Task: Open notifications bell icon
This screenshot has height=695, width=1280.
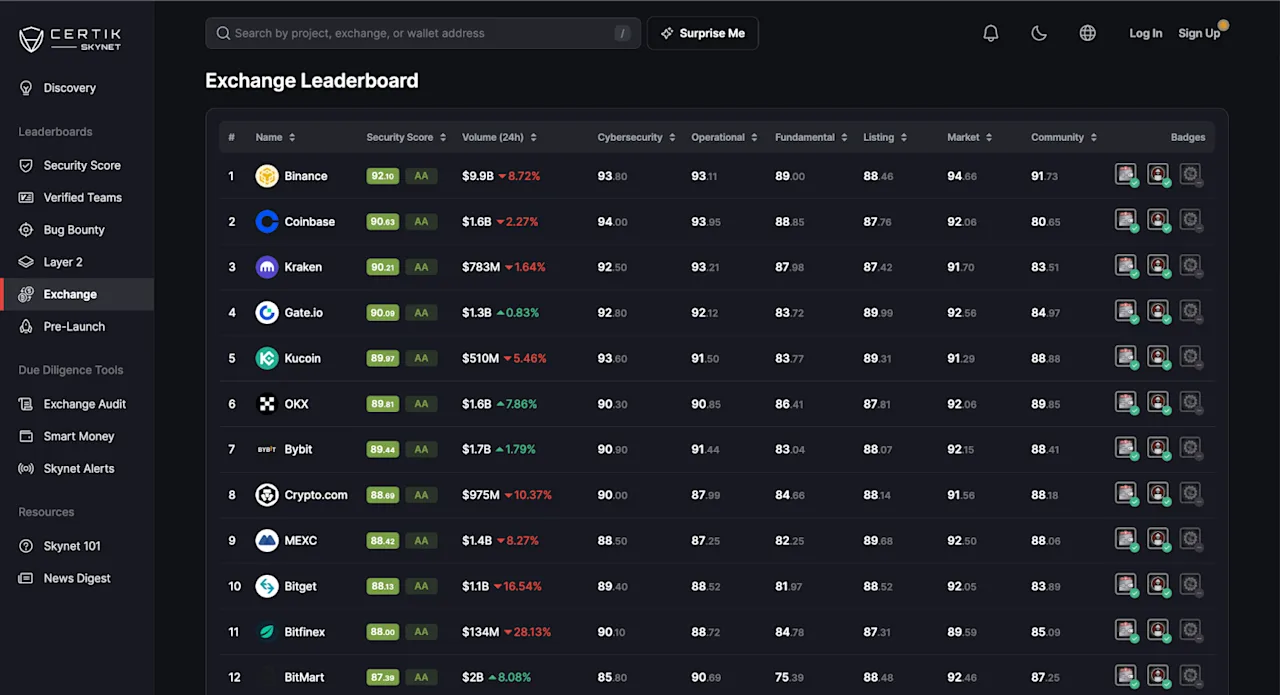Action: point(991,33)
